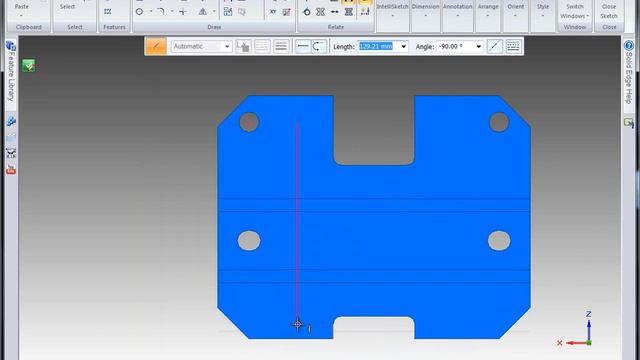The width and height of the screenshot is (640, 360).
Task: Select the Fillet corner tool
Action: tap(161, 12)
